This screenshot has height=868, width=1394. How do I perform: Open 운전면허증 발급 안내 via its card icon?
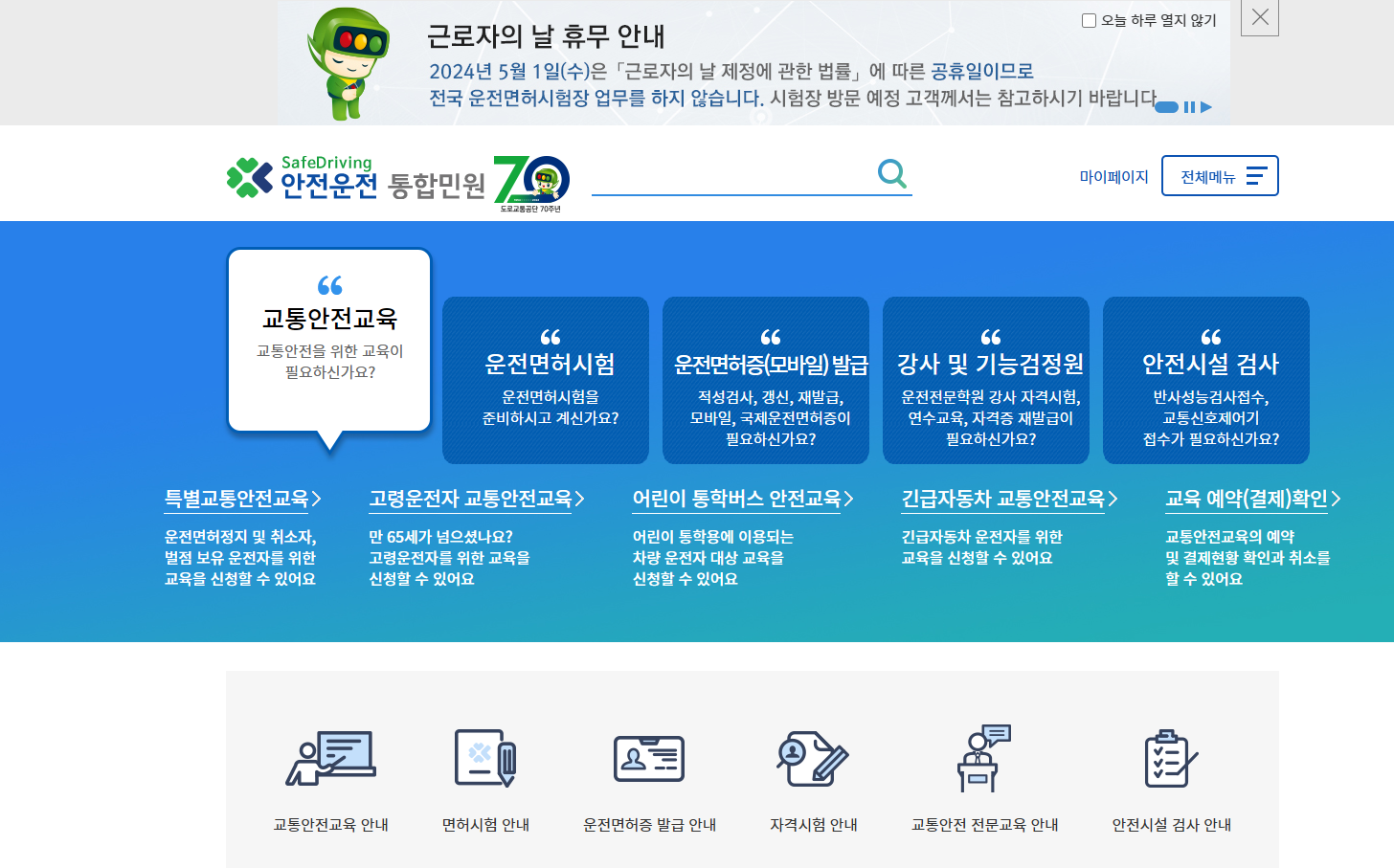pyautogui.click(x=648, y=757)
